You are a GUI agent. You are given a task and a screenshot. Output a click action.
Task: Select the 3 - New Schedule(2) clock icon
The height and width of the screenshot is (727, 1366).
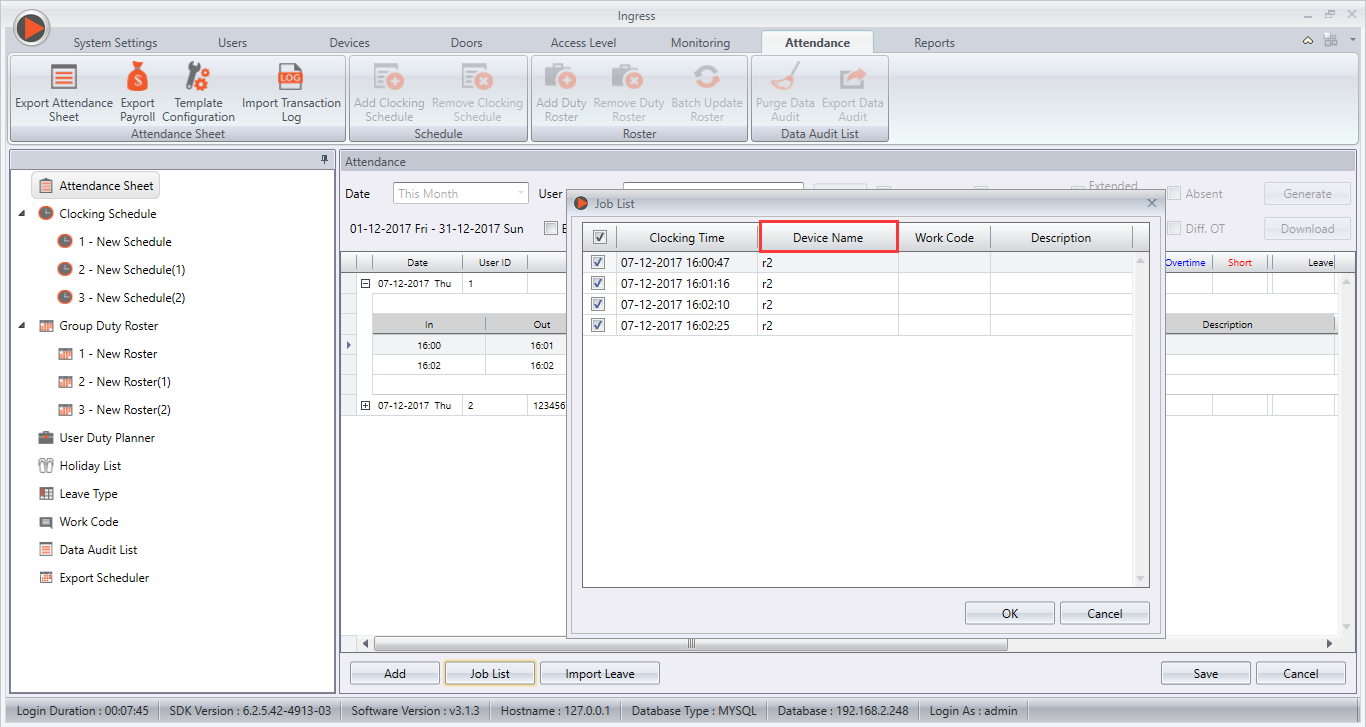65,298
